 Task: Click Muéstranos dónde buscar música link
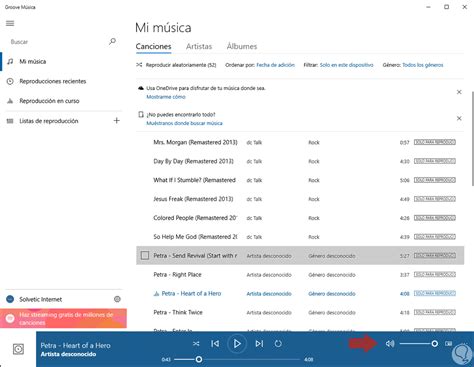point(184,123)
